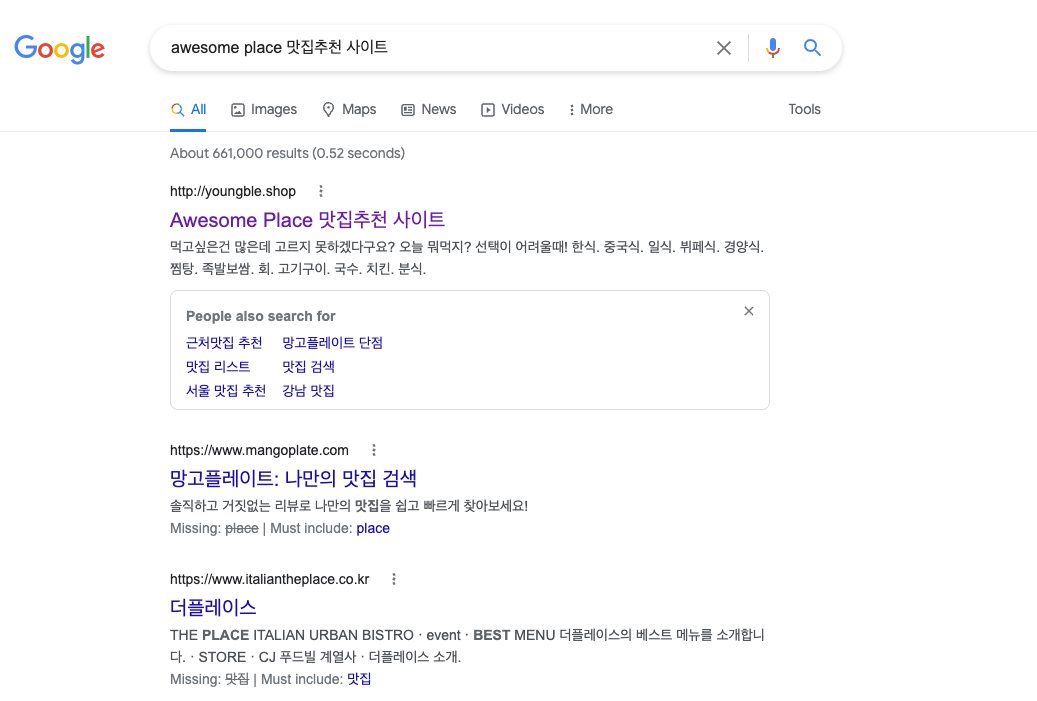Screen dimensions: 1037x701
Task: Select the All results tab
Action: click(188, 110)
